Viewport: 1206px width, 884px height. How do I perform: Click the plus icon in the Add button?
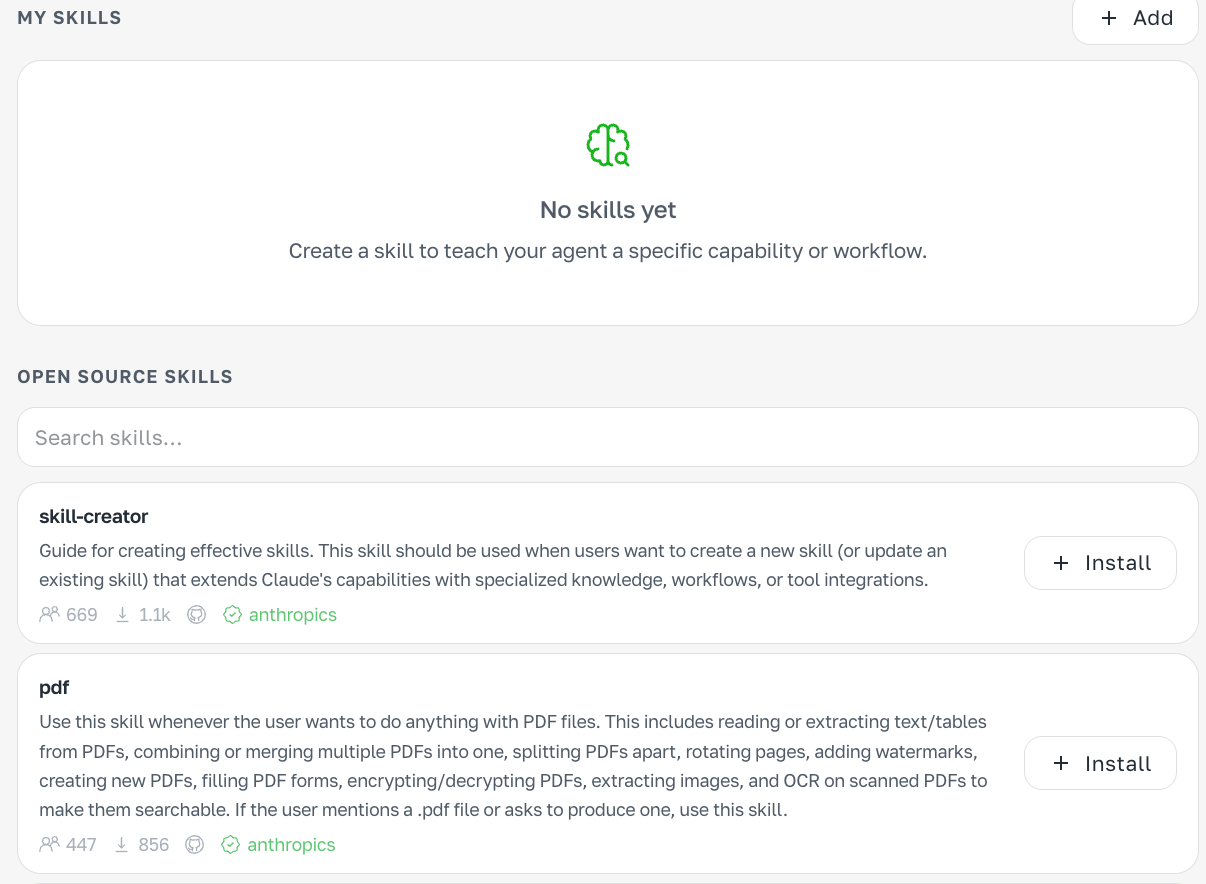(1108, 18)
